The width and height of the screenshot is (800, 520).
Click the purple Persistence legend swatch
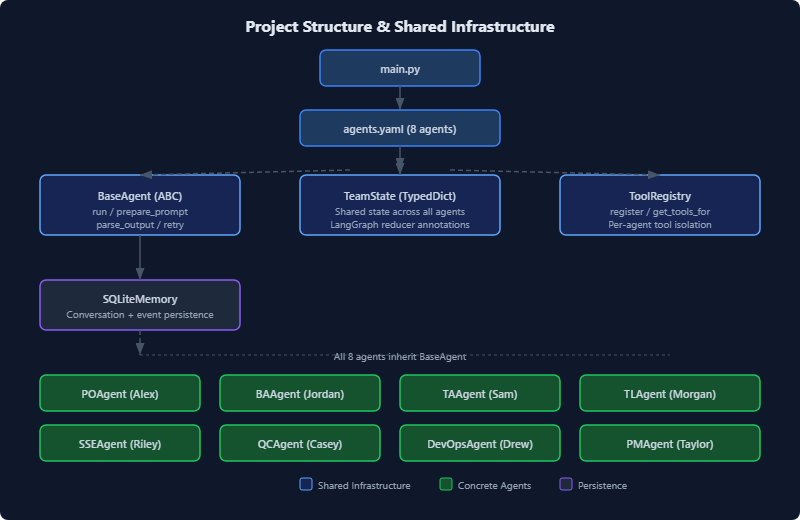[x=566, y=484]
